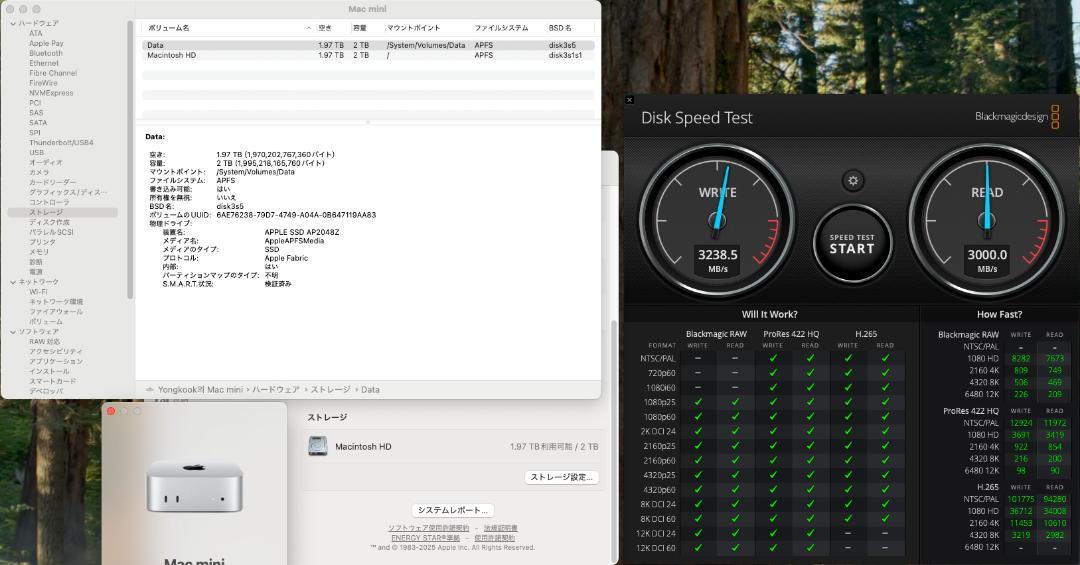Collapse the ハードウェア section in sidebar
Screen dimensions: 1080x565
tap(13, 23)
